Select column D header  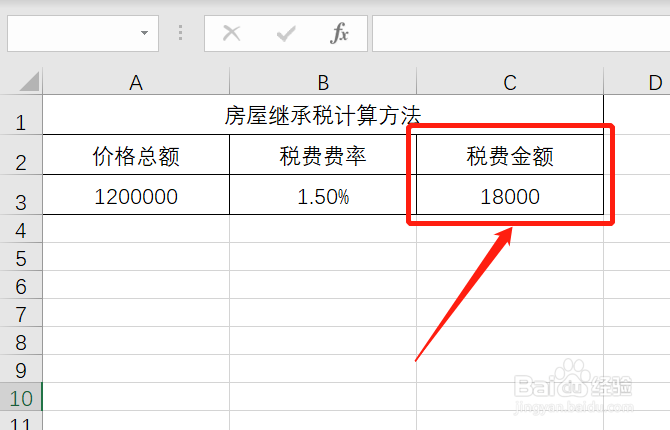[x=637, y=82]
